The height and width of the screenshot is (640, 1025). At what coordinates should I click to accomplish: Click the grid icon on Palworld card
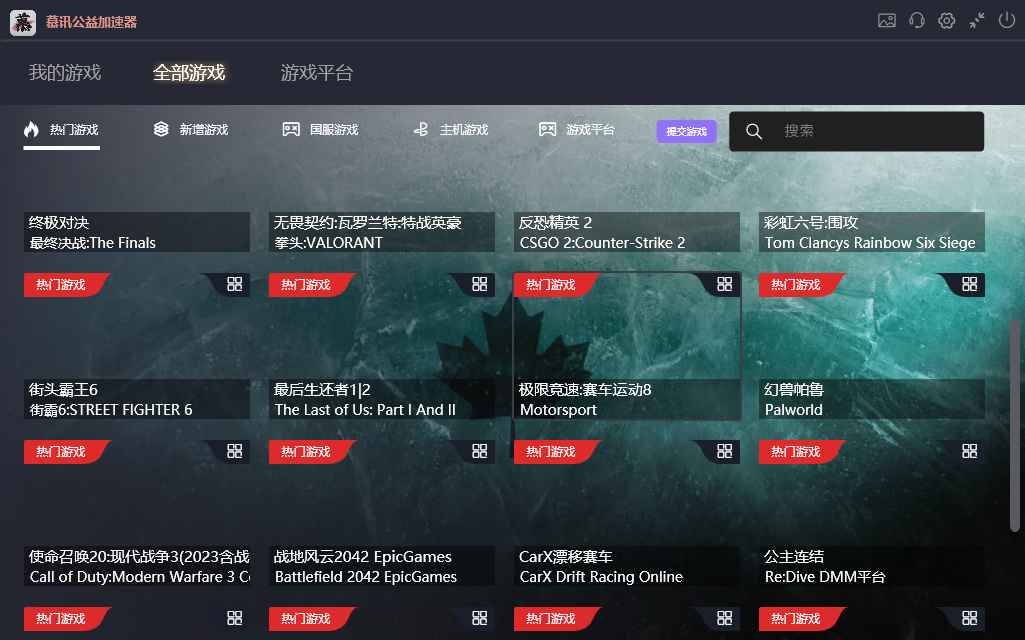(x=969, y=451)
